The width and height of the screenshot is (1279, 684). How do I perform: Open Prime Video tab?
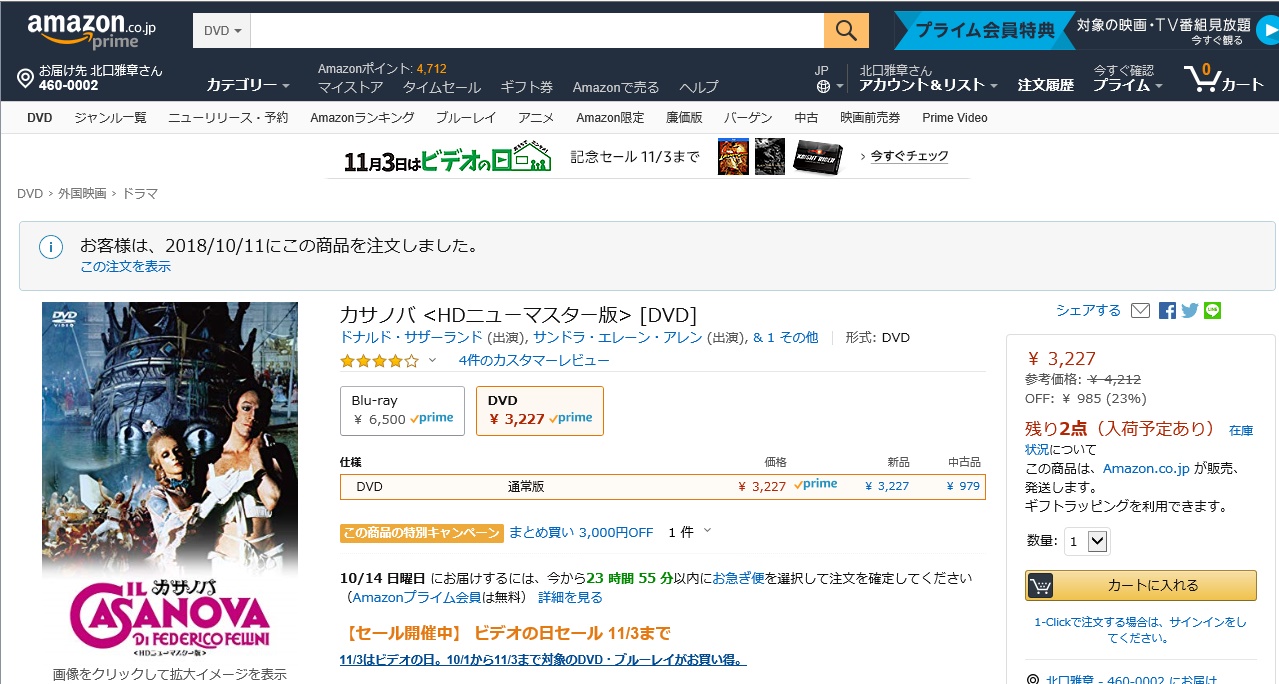[x=954, y=117]
